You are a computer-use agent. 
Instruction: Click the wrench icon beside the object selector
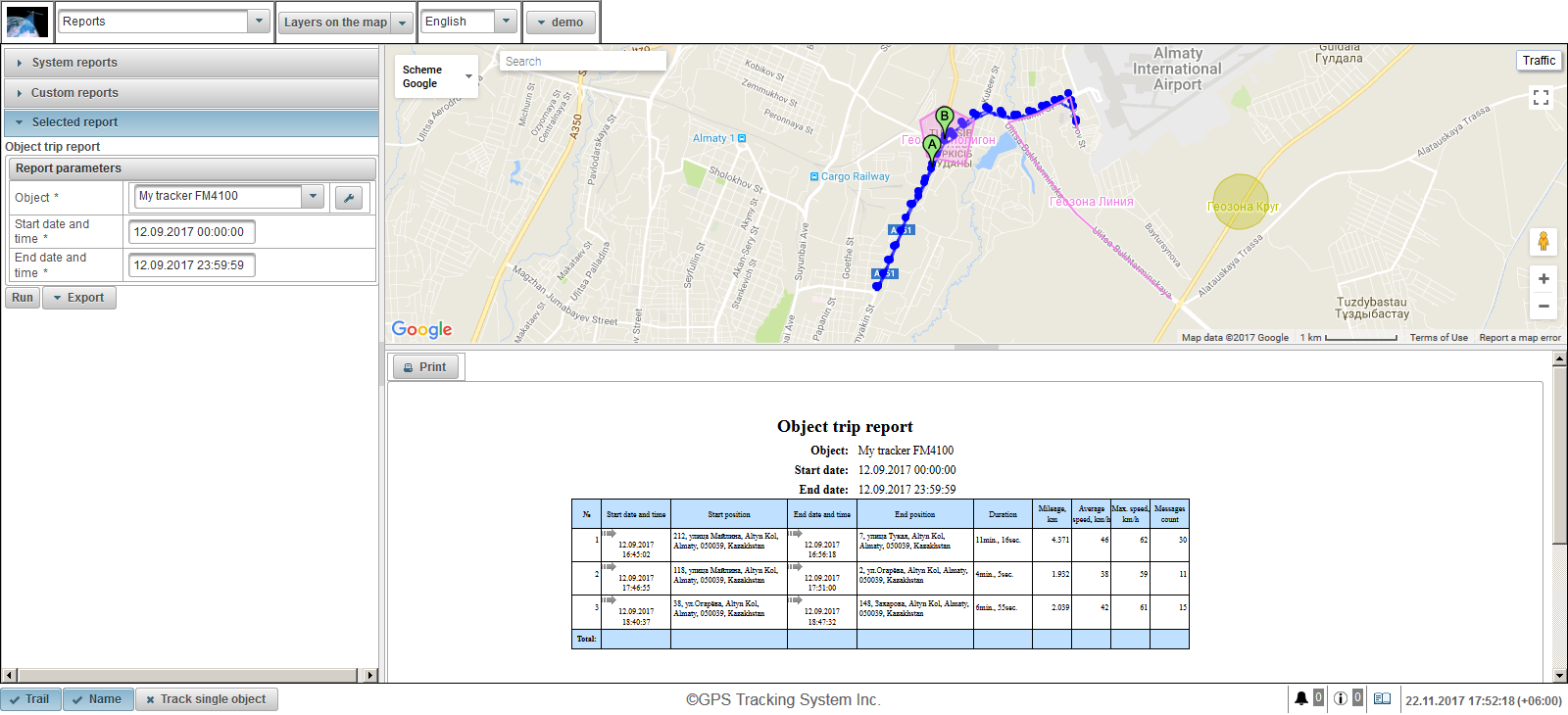point(349,198)
